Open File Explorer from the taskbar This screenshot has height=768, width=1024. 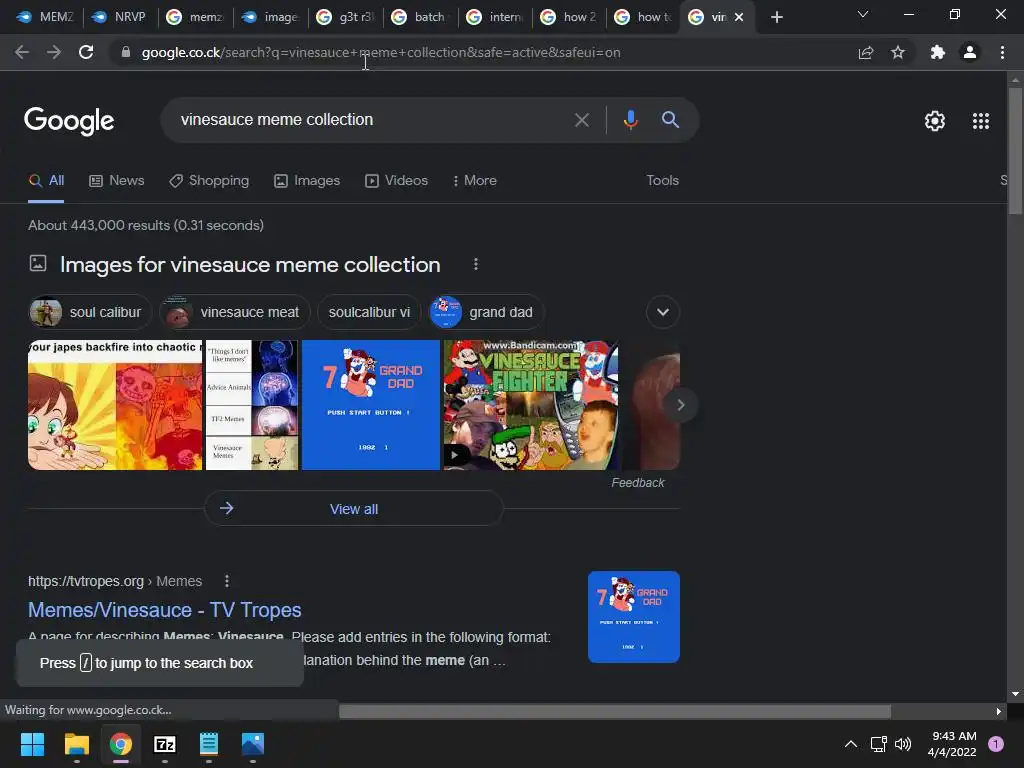[76, 744]
